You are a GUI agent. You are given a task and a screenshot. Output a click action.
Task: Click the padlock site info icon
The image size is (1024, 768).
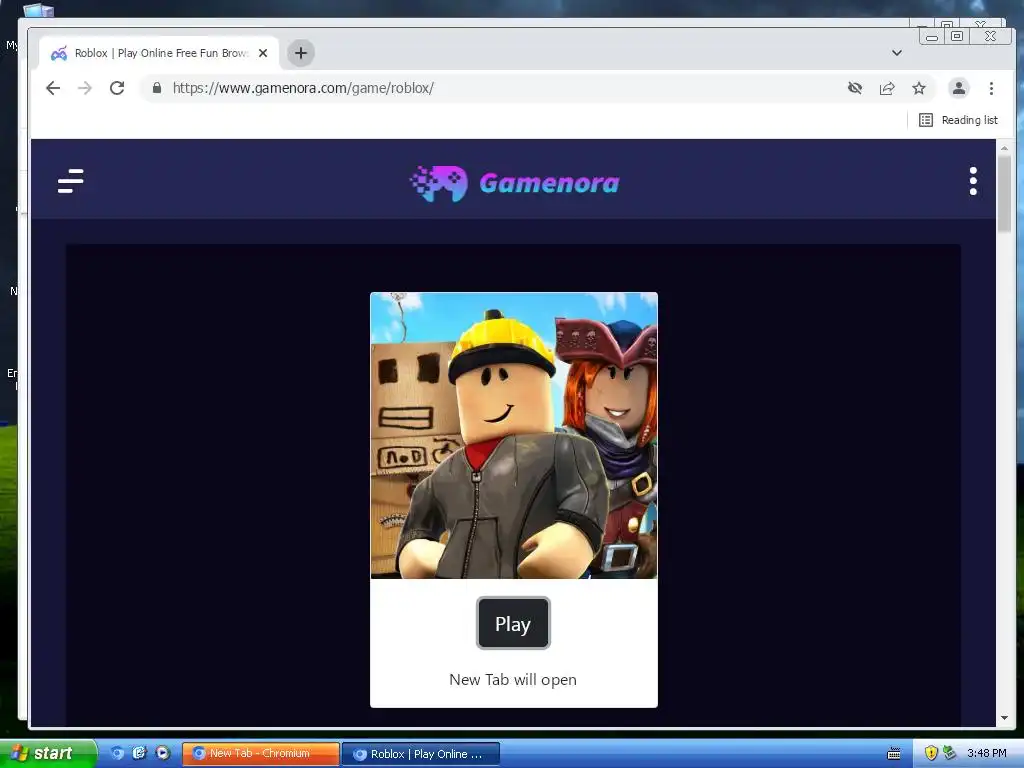(x=157, y=88)
